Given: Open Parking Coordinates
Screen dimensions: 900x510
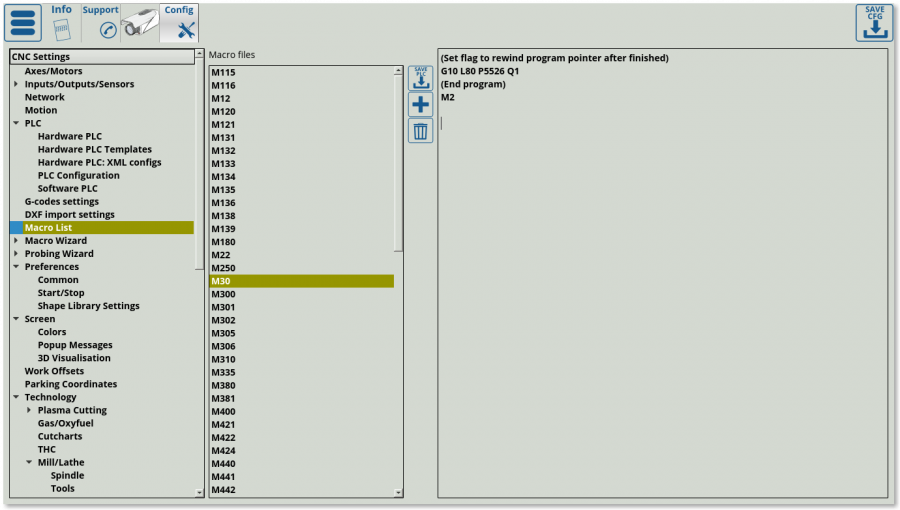Looking at the screenshot, I should 71,384.
